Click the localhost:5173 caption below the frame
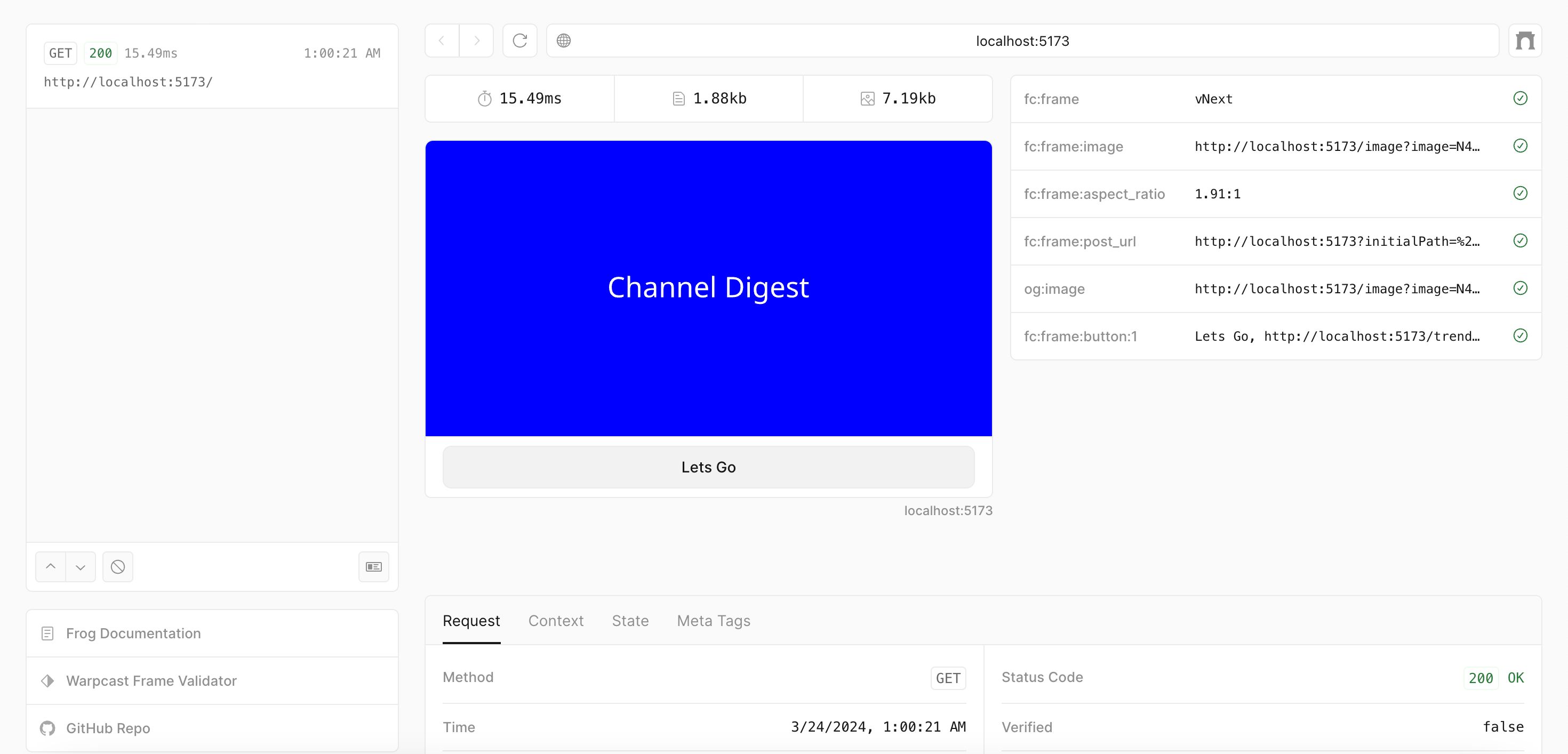 pos(948,511)
